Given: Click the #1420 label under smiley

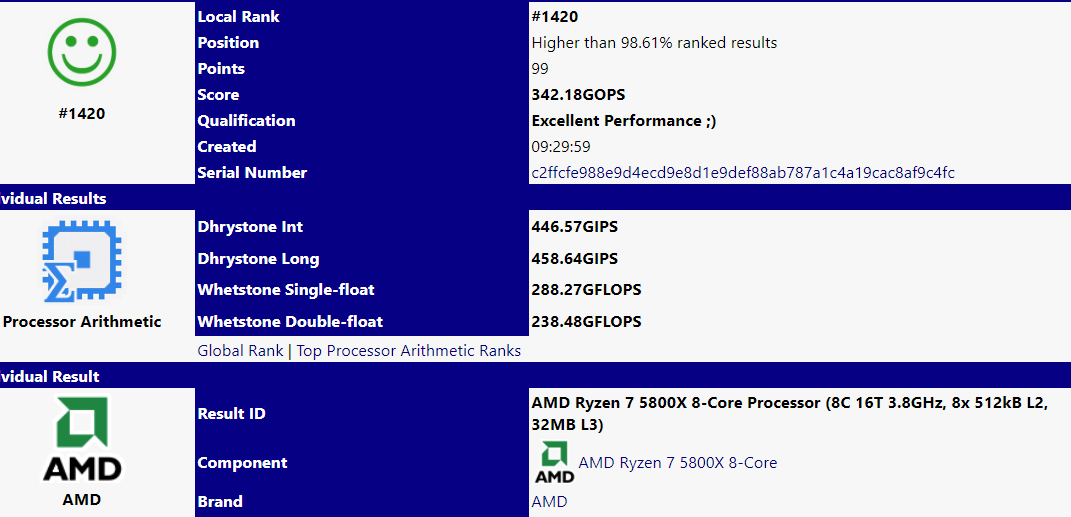Looking at the screenshot, I should click(x=82, y=114).
